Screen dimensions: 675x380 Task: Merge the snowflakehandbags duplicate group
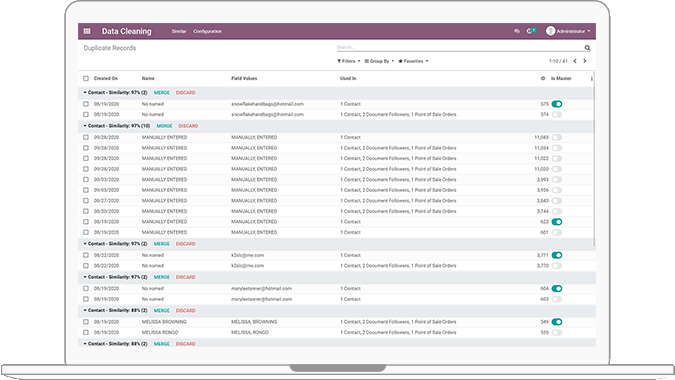(x=162, y=93)
